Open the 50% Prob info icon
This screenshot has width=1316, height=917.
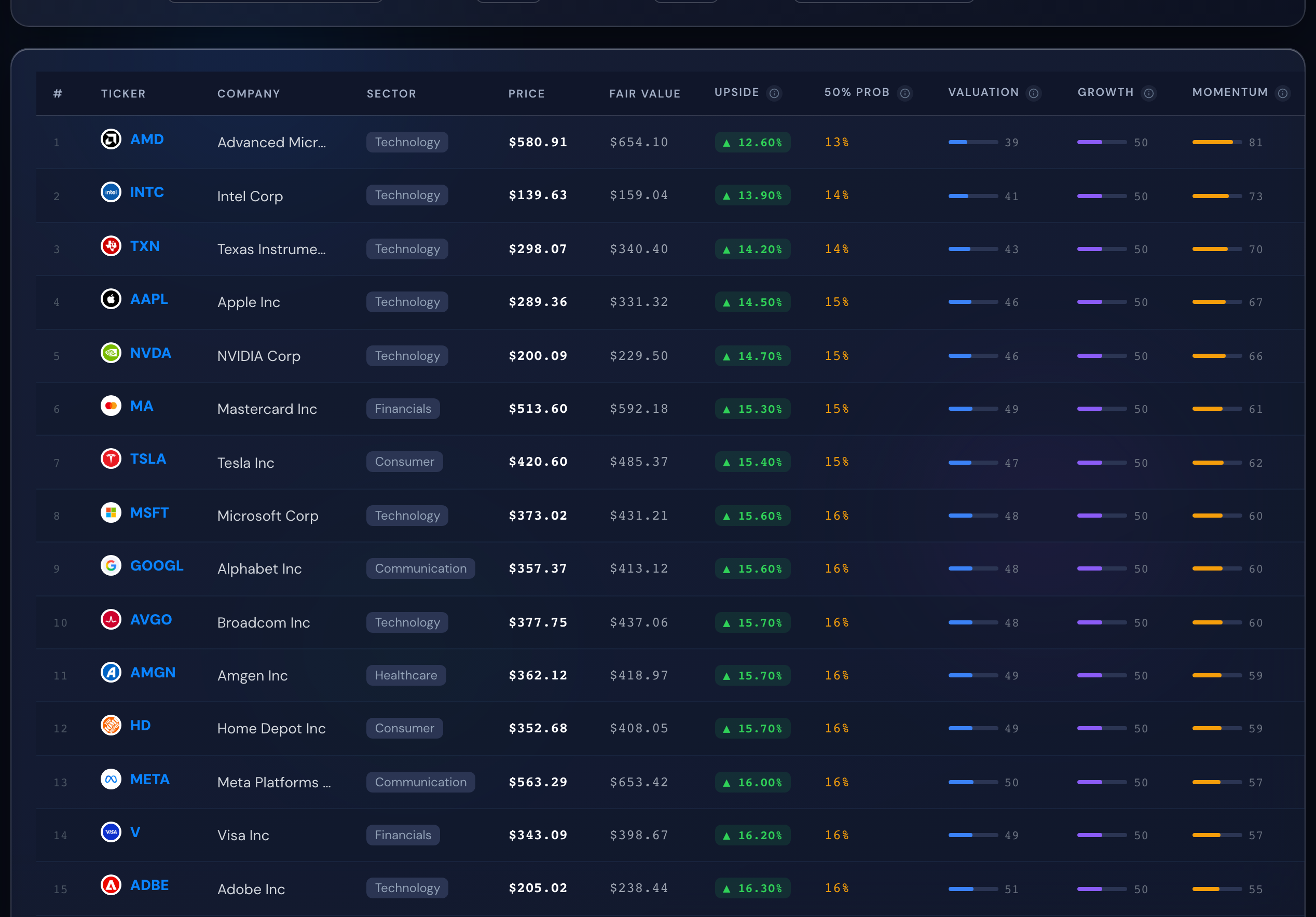tap(904, 93)
